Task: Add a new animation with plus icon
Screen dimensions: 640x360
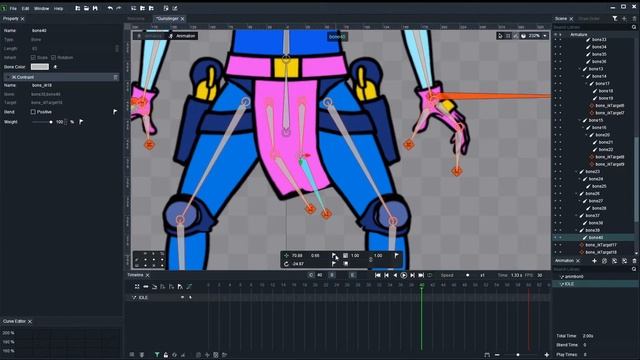Action: [594, 261]
